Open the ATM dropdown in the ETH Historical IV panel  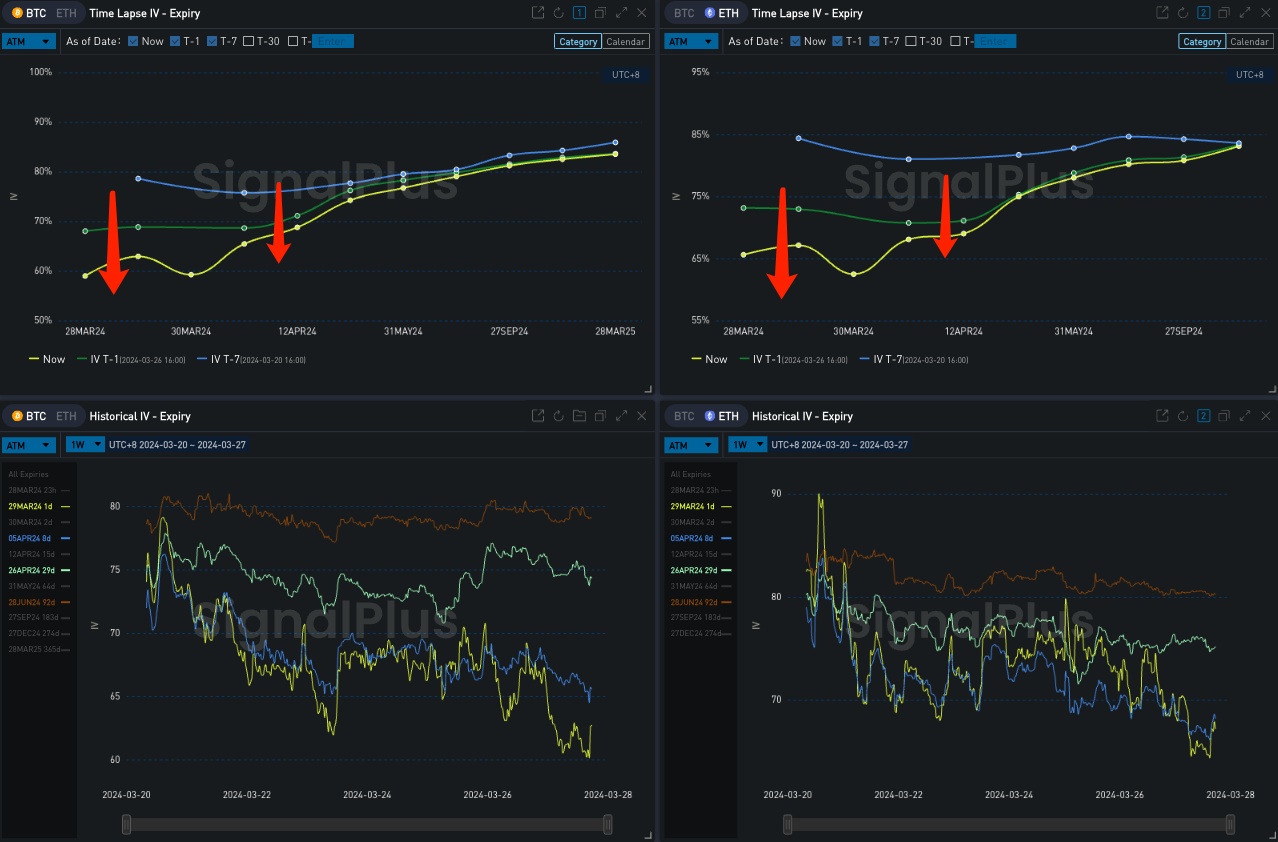pyautogui.click(x=691, y=444)
